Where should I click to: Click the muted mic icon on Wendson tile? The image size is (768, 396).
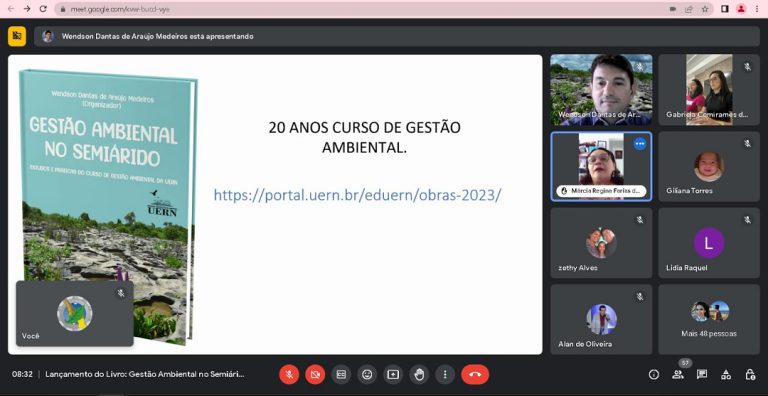[x=640, y=67]
